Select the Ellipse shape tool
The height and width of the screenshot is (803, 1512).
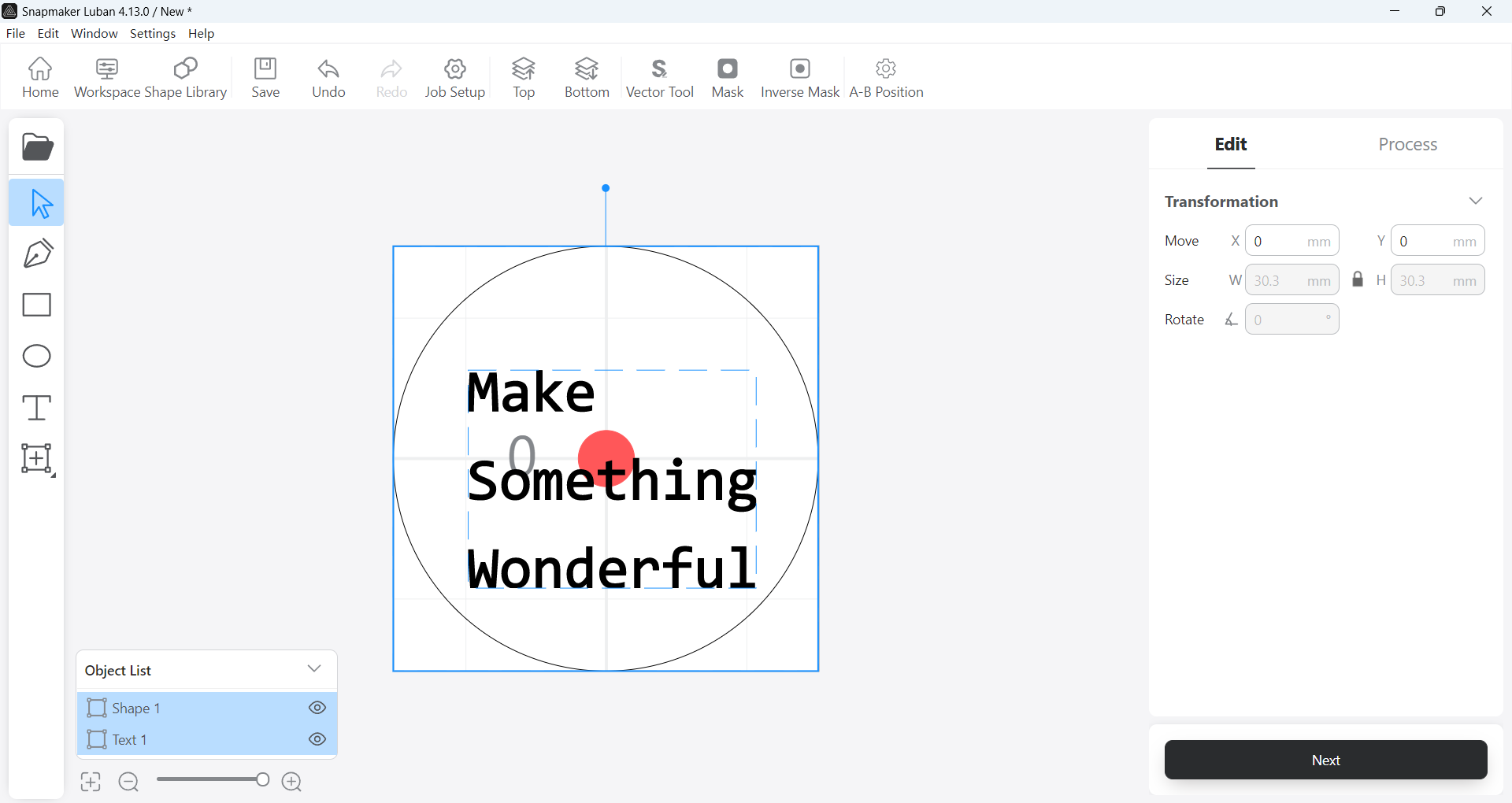click(37, 356)
